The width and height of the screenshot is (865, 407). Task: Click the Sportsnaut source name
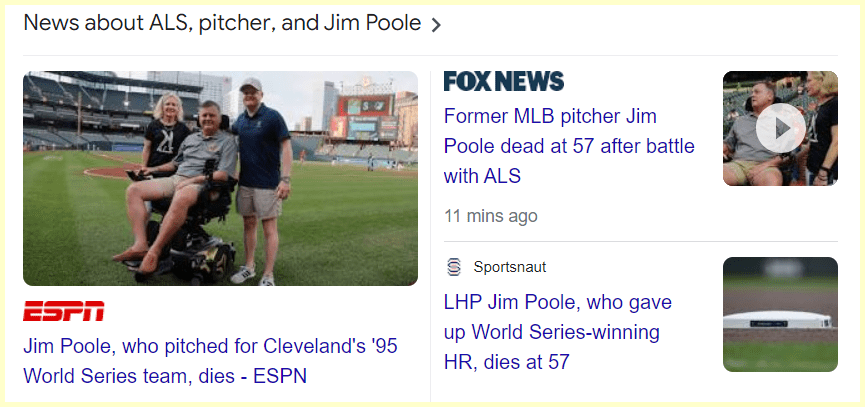[x=510, y=267]
